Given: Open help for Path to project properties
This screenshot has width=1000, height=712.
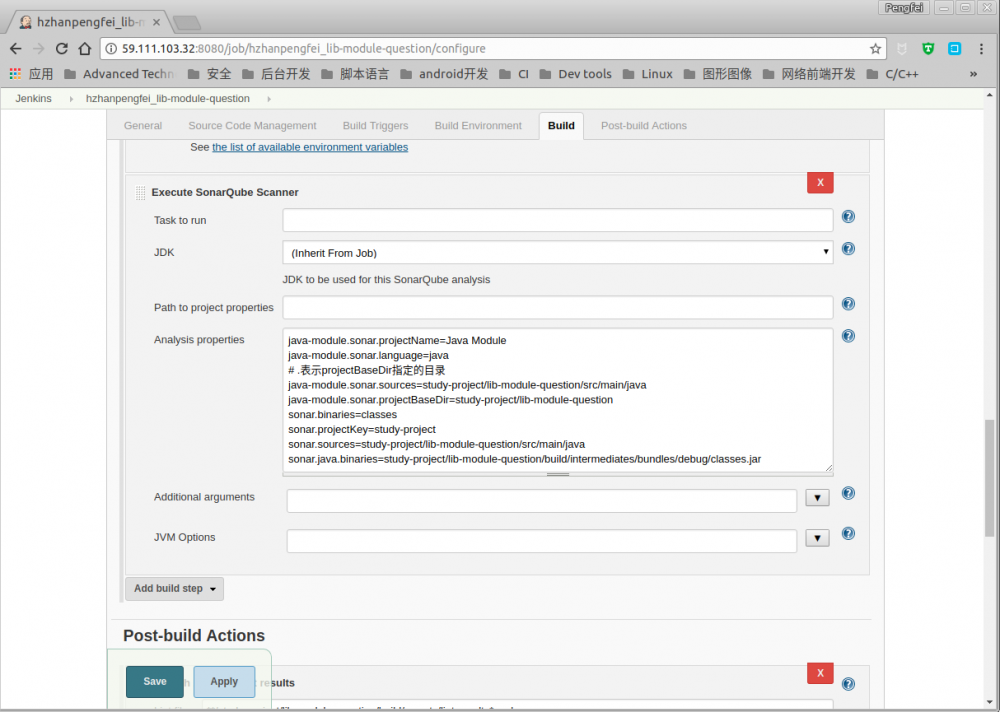Looking at the screenshot, I should [848, 304].
